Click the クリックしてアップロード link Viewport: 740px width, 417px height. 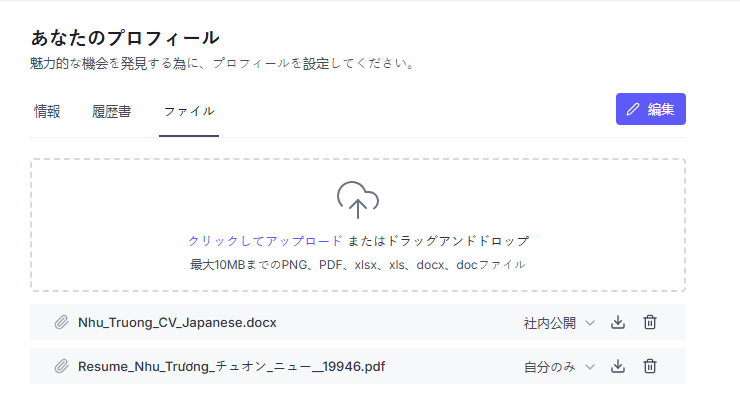coord(265,241)
